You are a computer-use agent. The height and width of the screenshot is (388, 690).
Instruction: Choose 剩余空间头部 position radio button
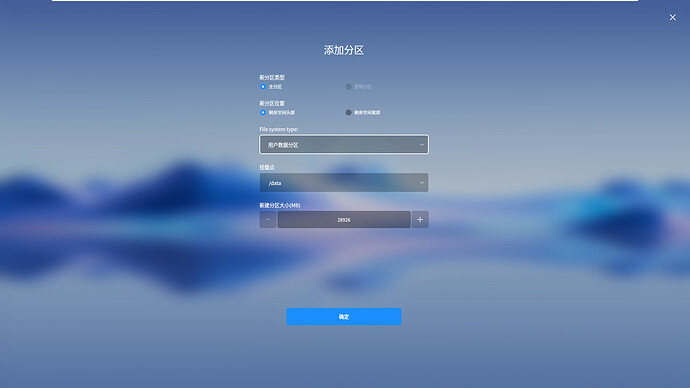[263, 113]
